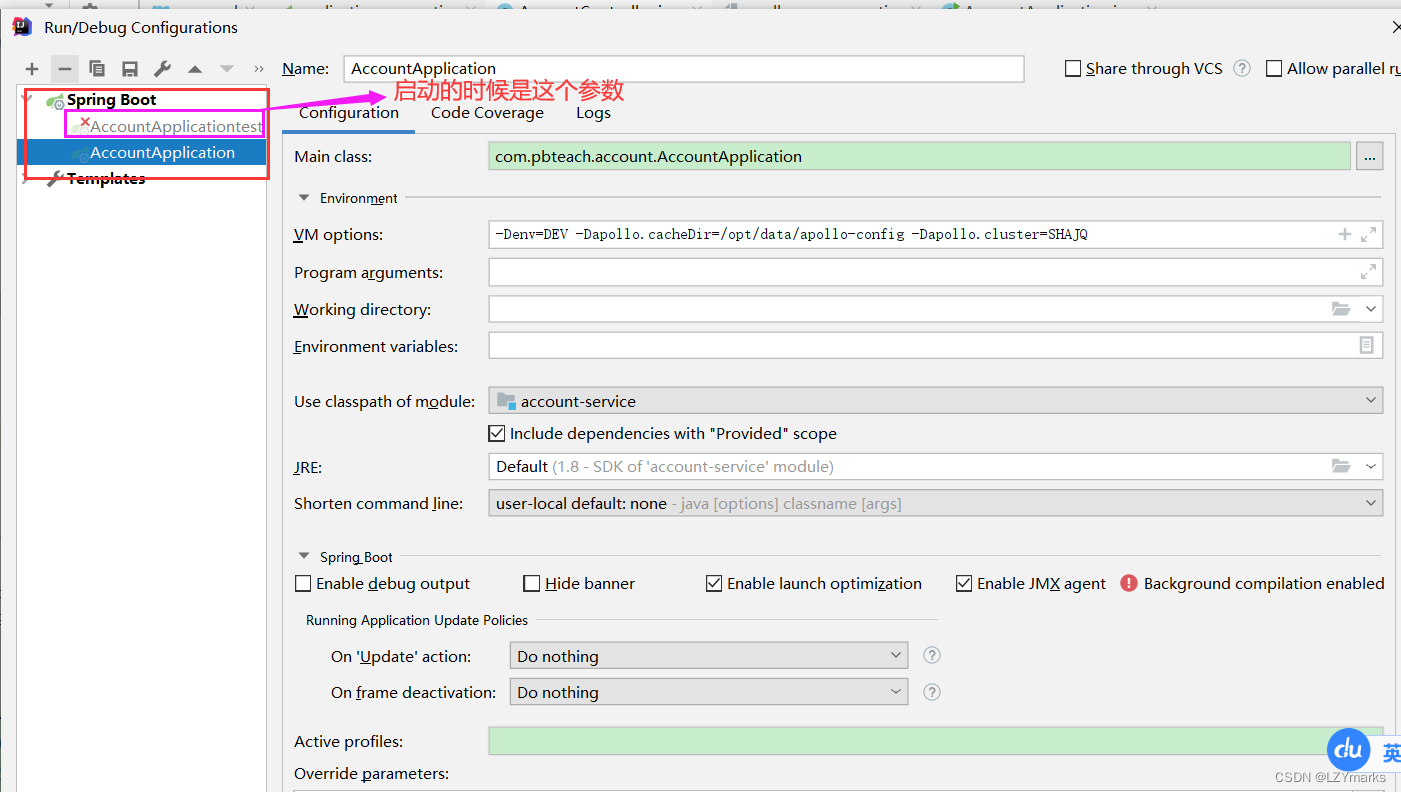Click the Background compilation enabled warning icon

pos(1129,583)
